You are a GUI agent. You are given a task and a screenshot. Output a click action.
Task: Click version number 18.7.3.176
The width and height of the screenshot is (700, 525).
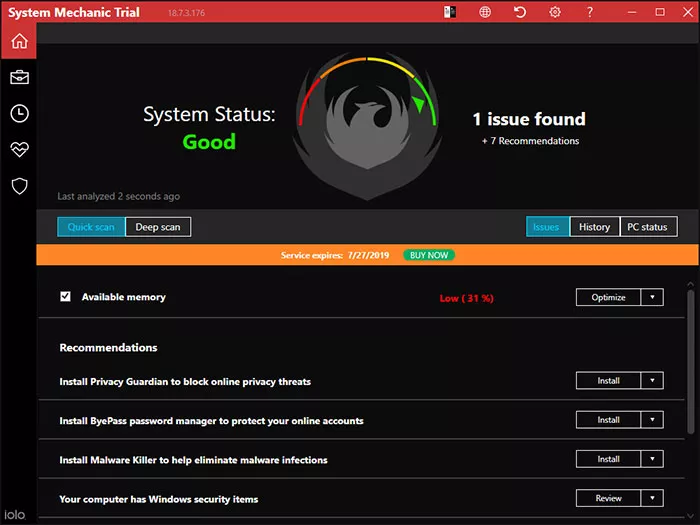[x=187, y=13]
